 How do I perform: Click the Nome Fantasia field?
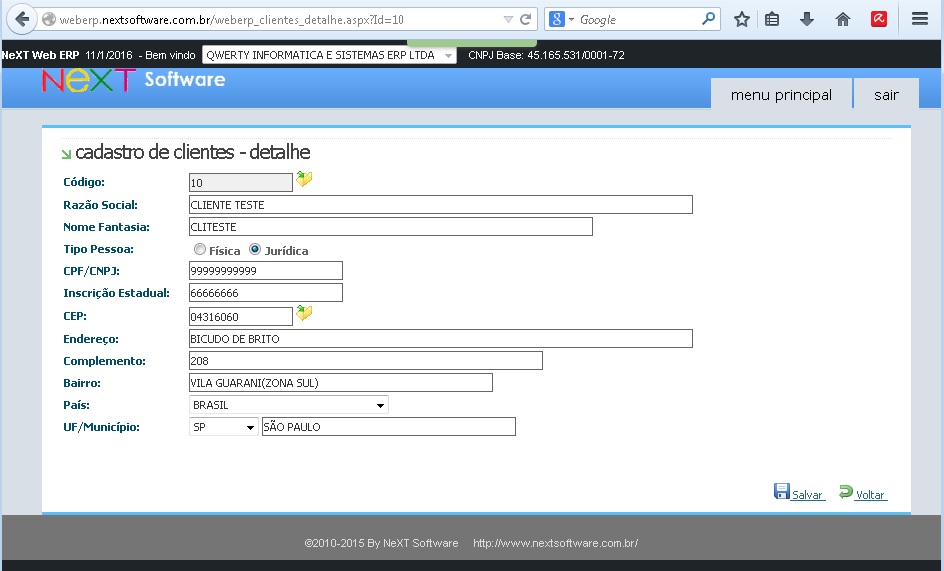[x=391, y=226]
